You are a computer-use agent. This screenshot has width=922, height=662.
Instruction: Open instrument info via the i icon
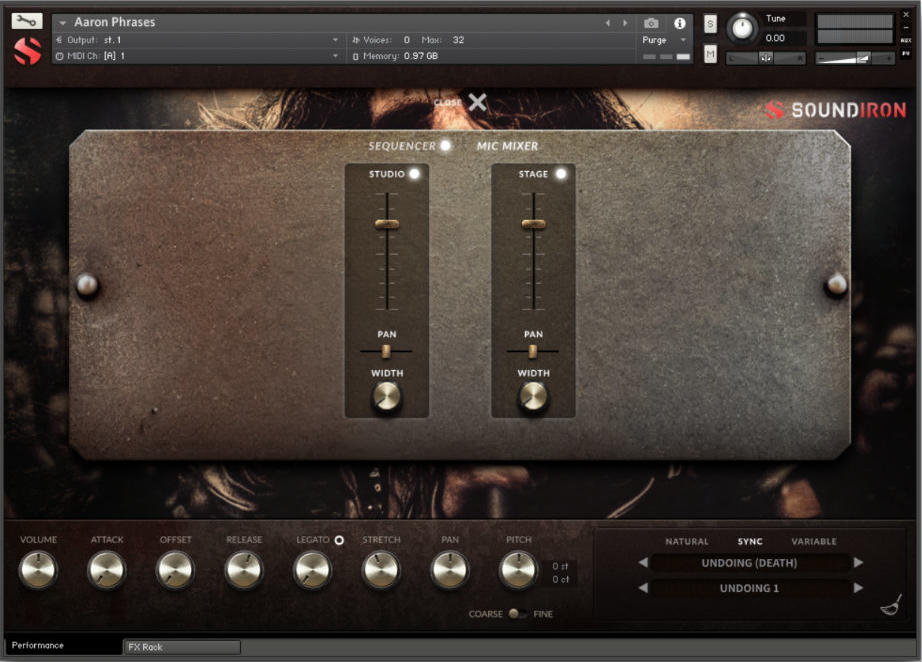click(x=680, y=23)
